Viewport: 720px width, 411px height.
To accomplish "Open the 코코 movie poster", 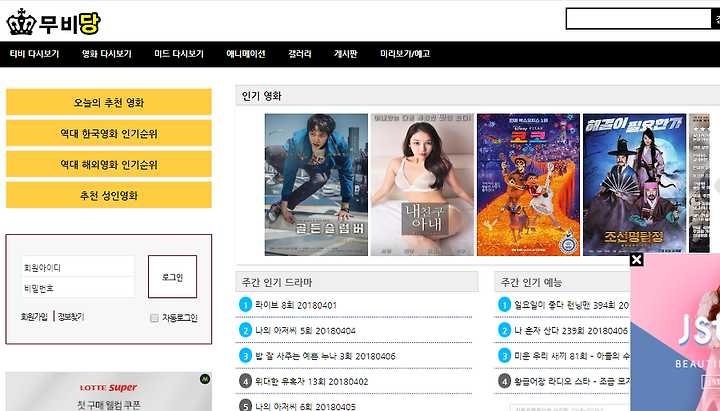I will click(x=529, y=185).
